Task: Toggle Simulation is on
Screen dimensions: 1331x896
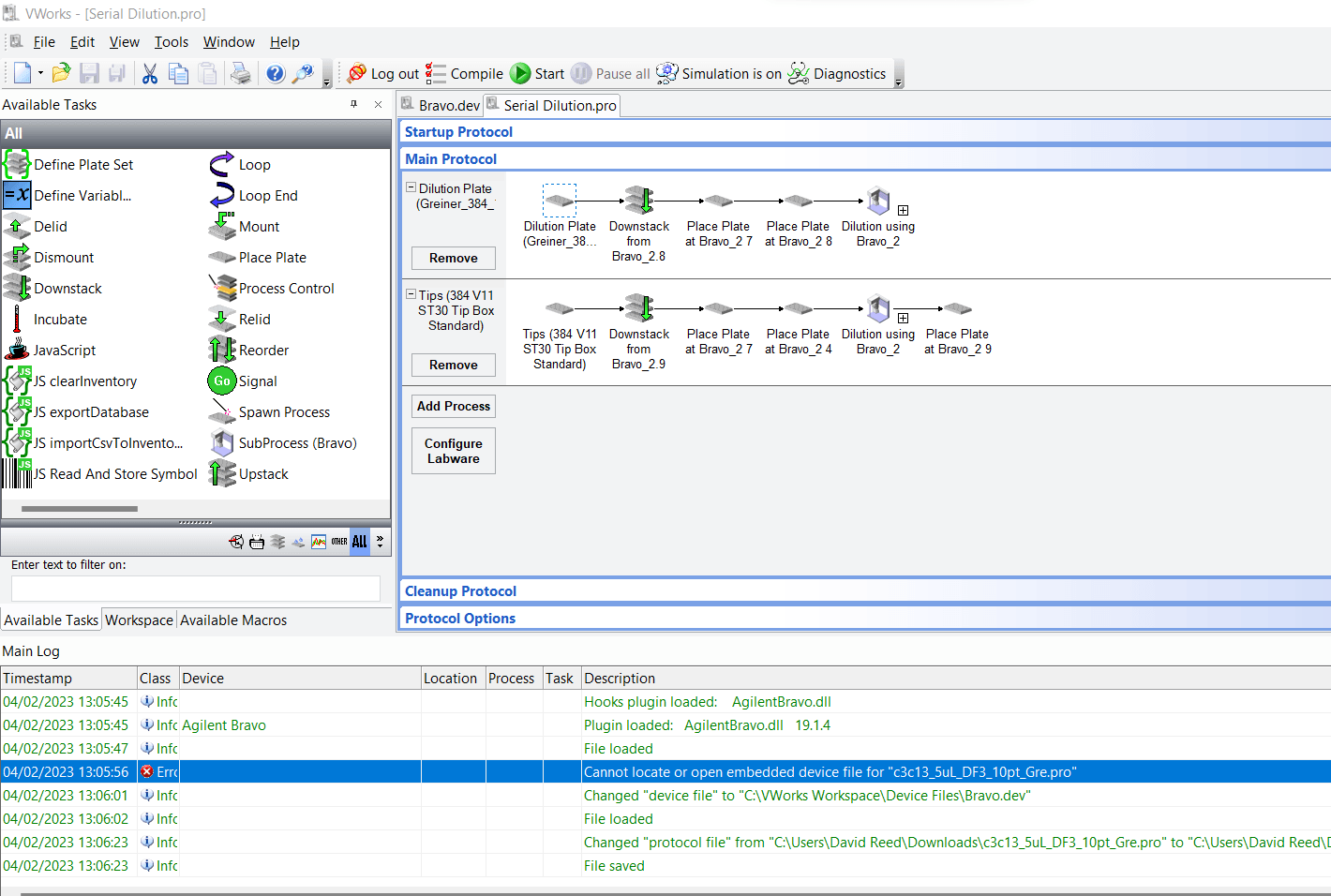Action: tap(719, 73)
